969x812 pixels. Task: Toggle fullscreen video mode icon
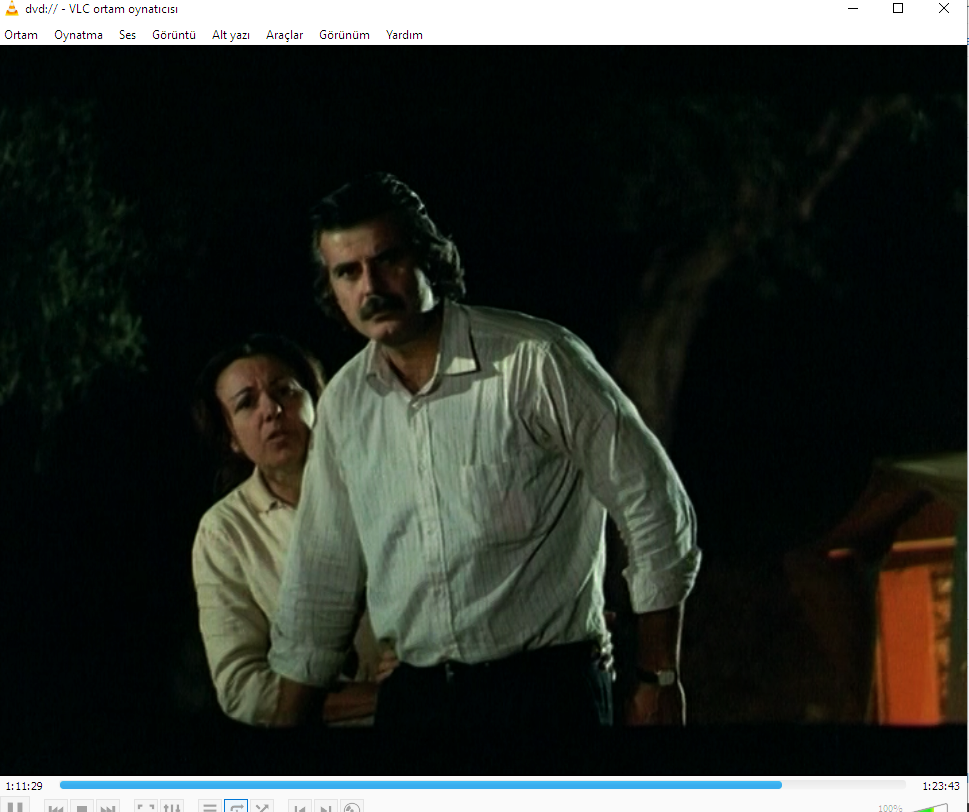[x=146, y=807]
